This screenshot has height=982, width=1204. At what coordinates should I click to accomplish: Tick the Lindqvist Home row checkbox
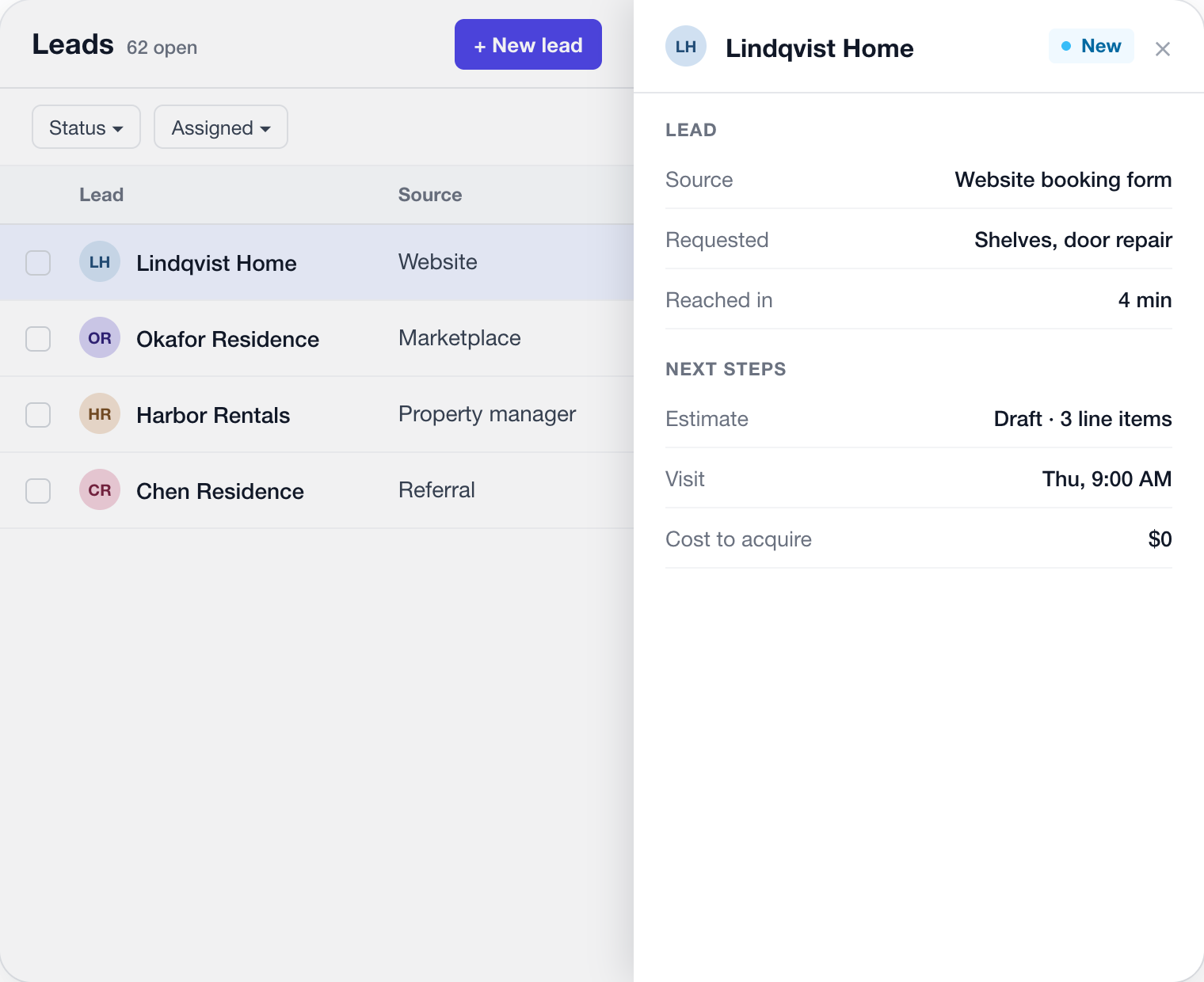(38, 263)
